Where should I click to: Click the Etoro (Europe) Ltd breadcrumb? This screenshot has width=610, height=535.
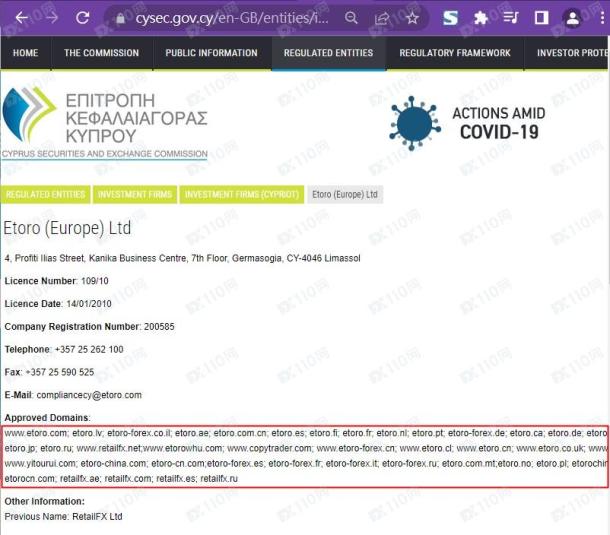pos(345,195)
